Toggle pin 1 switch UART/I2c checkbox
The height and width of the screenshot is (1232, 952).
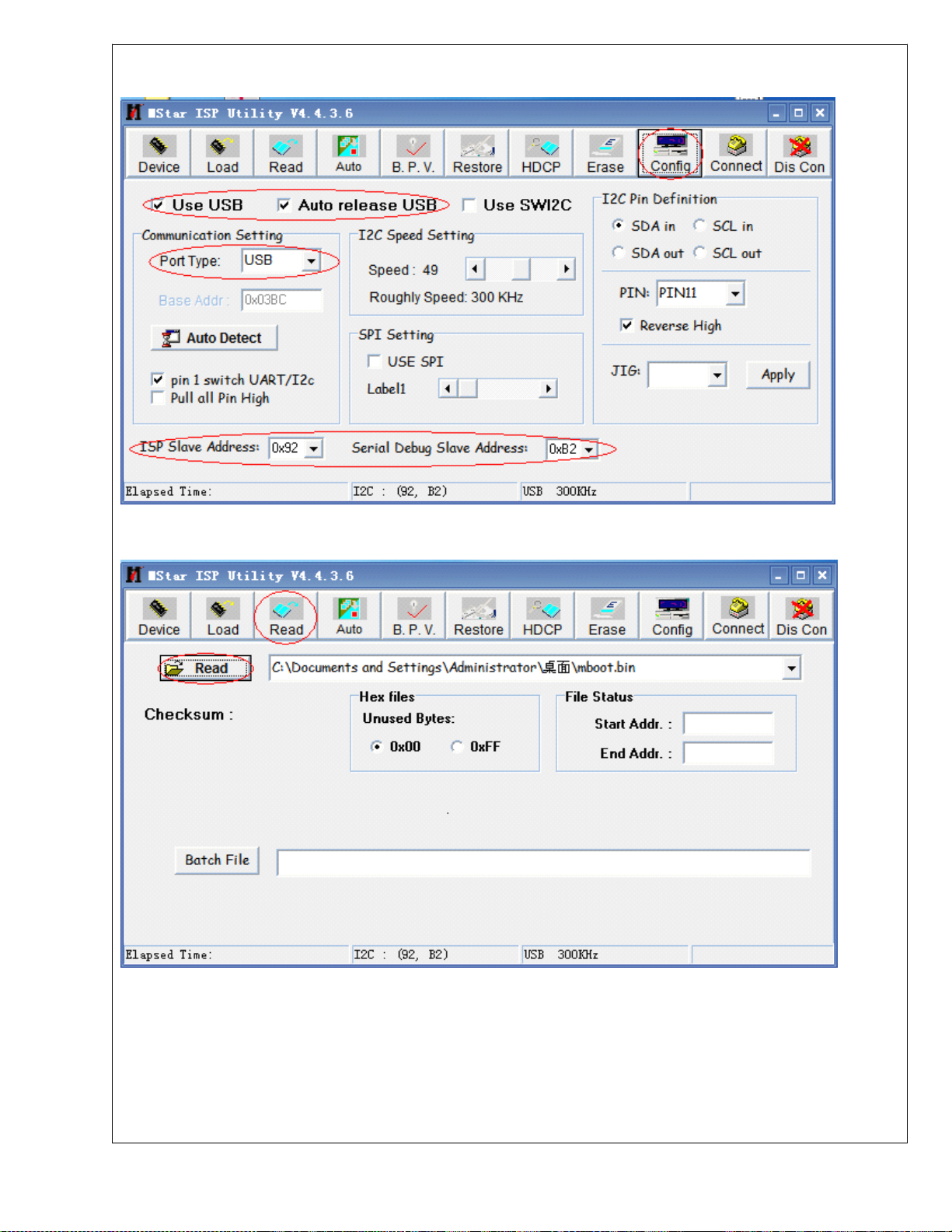157,379
